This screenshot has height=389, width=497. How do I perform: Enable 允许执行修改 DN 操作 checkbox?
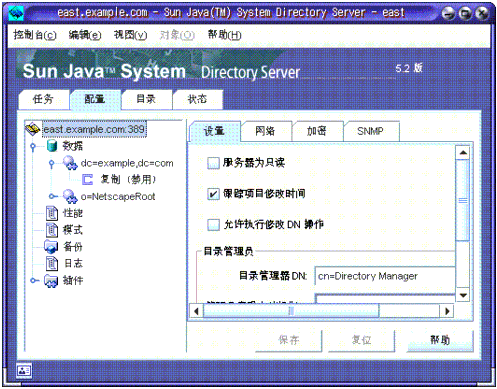213,225
